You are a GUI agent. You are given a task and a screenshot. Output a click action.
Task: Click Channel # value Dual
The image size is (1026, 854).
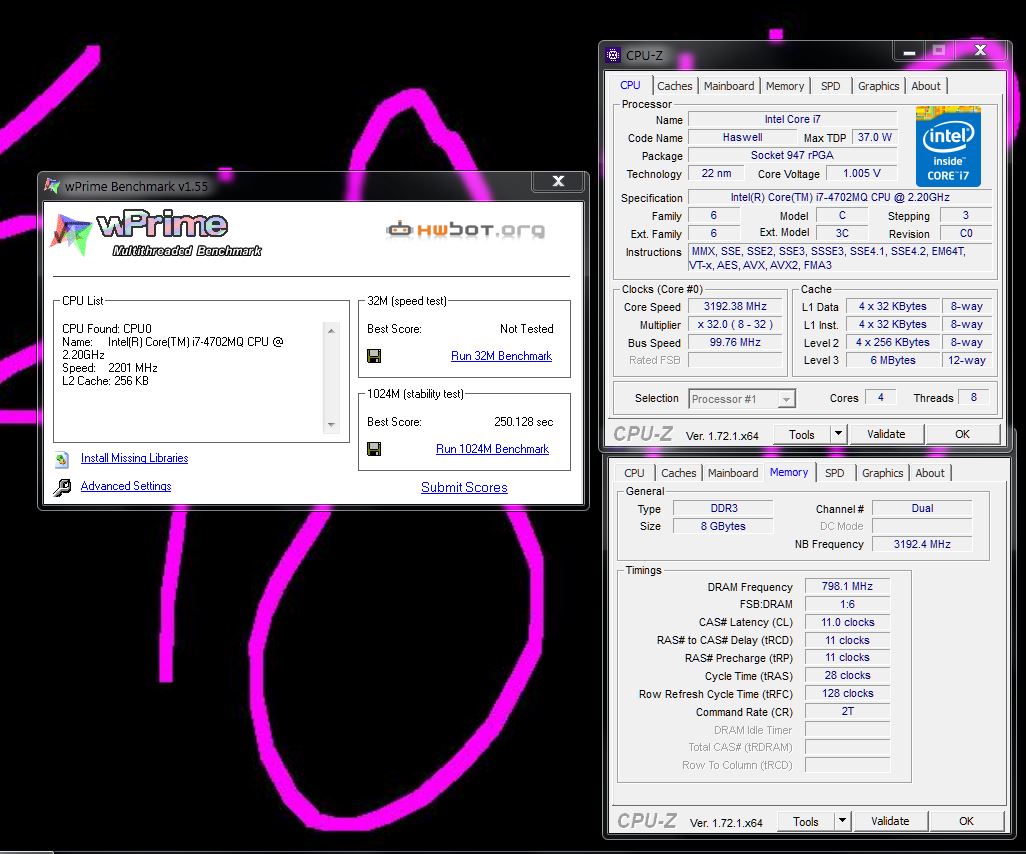click(922, 508)
